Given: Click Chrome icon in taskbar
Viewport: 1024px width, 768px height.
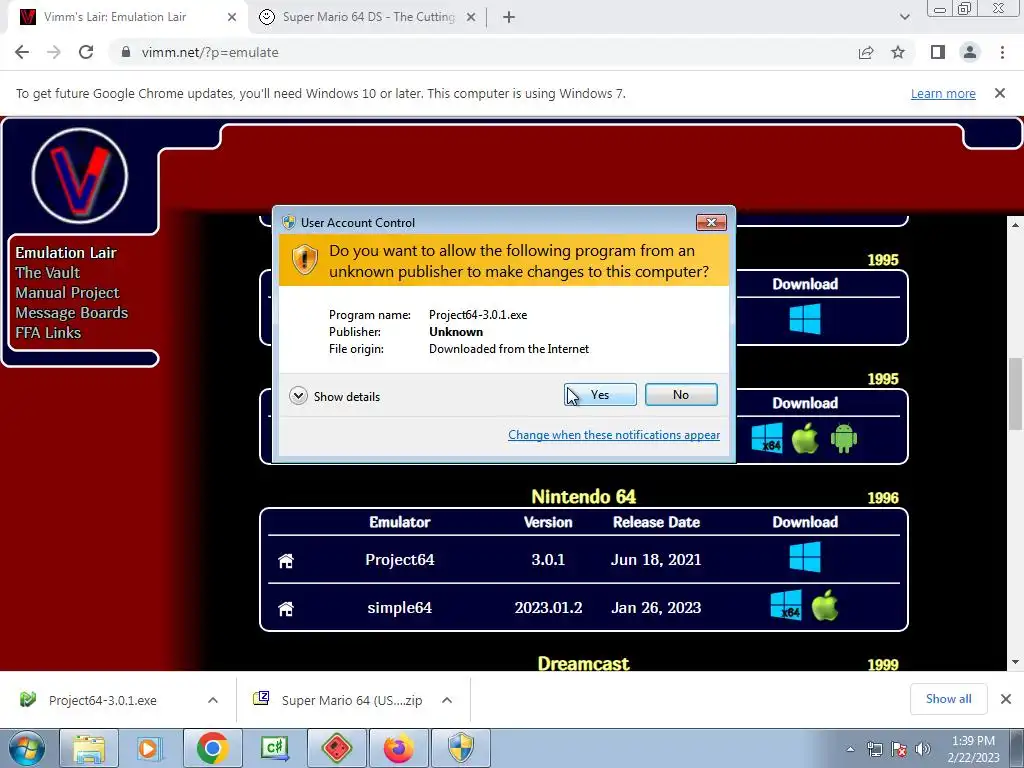Looking at the screenshot, I should click(212, 748).
